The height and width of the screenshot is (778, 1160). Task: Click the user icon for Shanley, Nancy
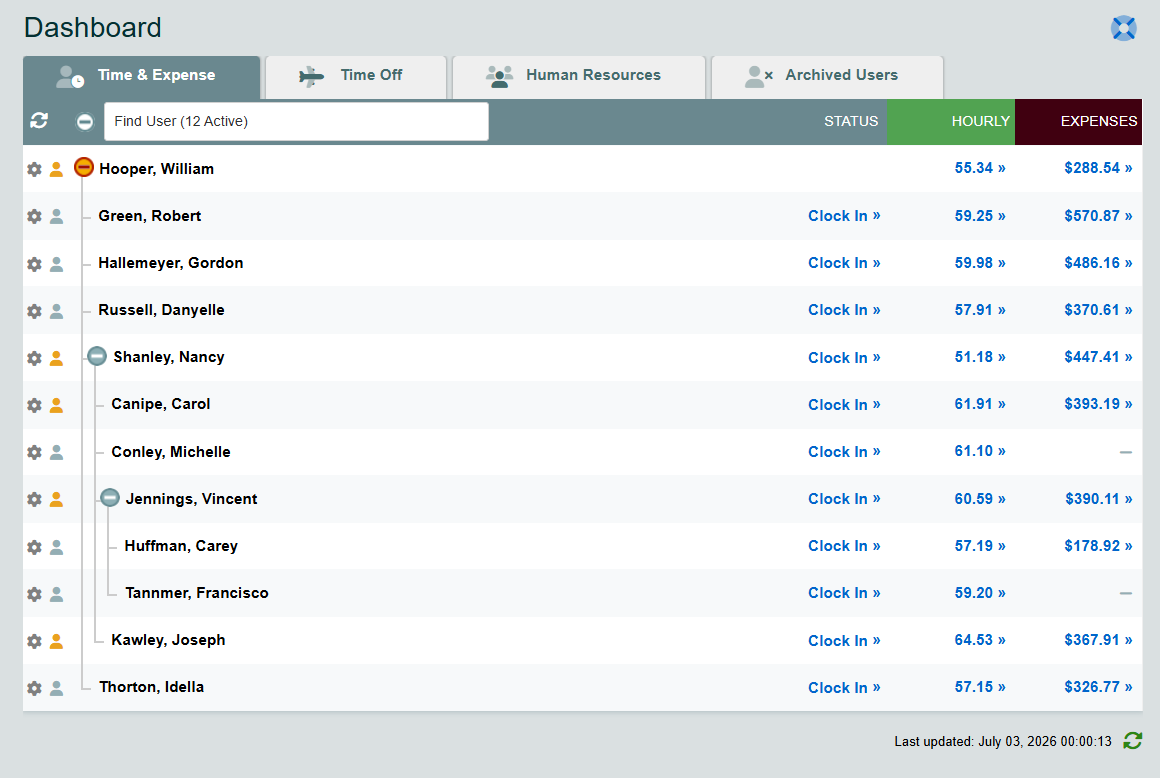coord(56,358)
